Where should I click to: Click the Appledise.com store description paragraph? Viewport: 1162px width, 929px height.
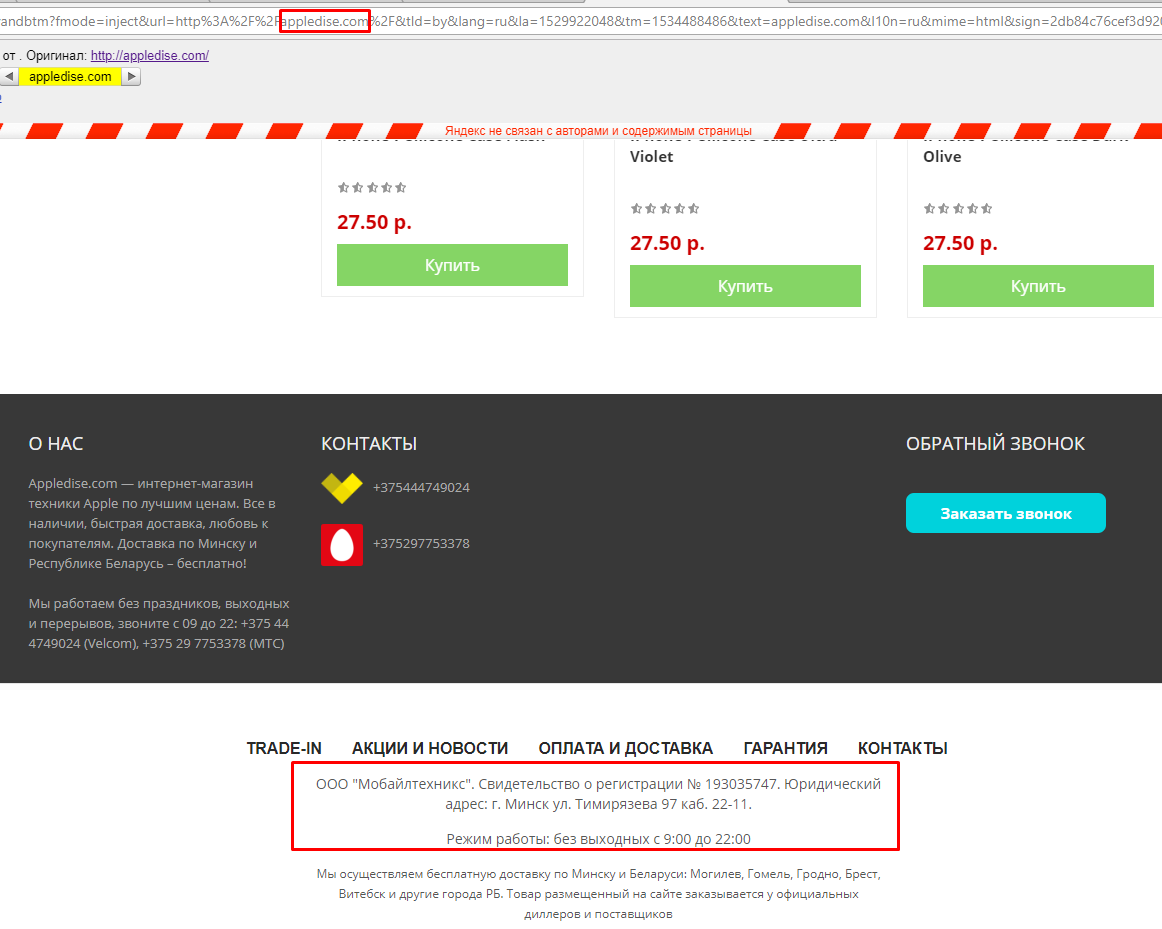coord(153,523)
